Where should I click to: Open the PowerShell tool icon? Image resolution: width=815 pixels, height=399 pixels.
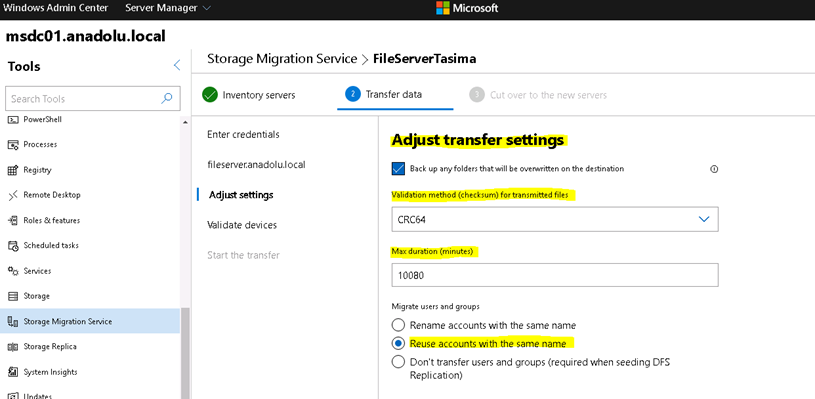point(13,119)
